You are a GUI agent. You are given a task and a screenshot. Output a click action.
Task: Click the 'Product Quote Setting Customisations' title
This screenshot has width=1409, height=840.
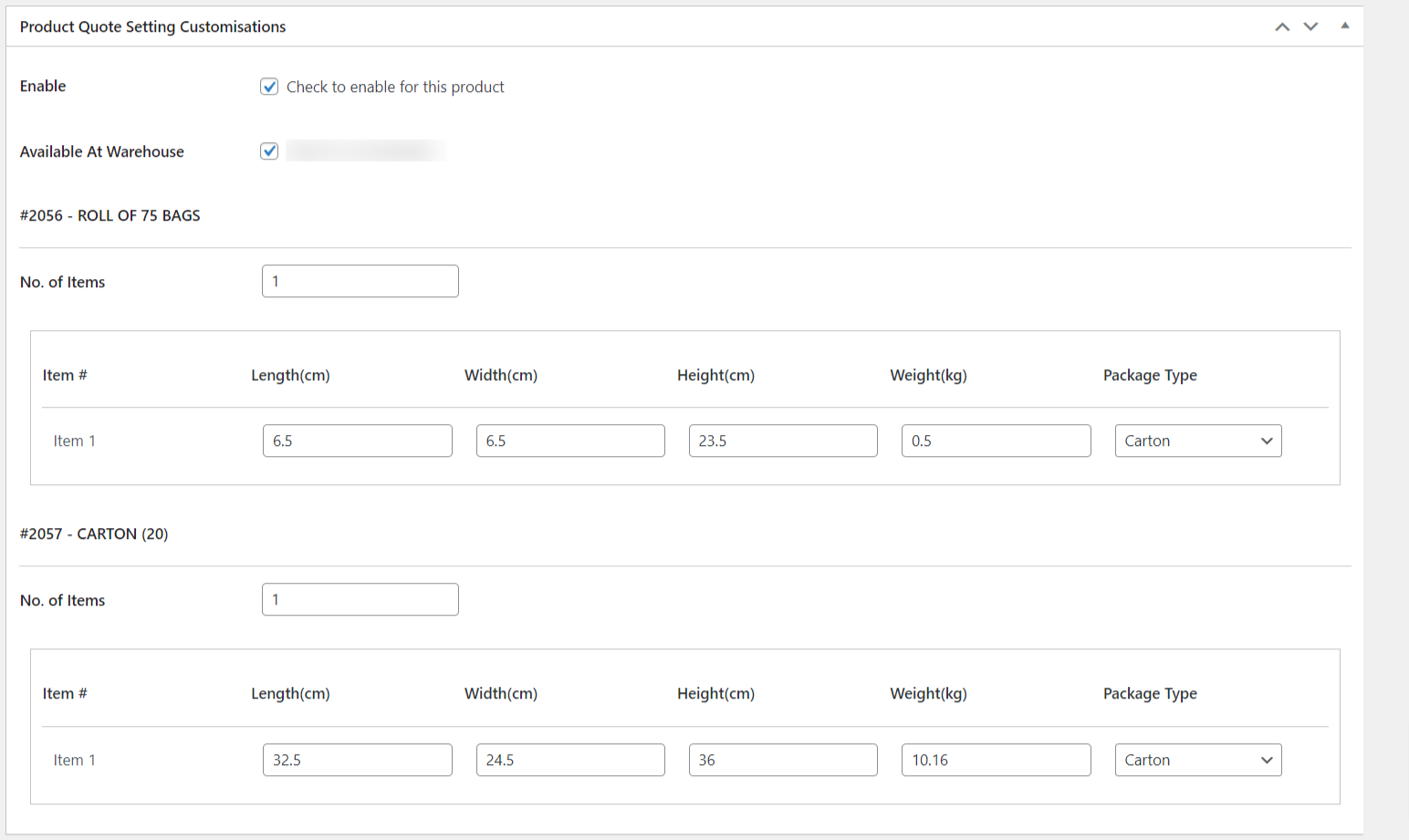[152, 26]
